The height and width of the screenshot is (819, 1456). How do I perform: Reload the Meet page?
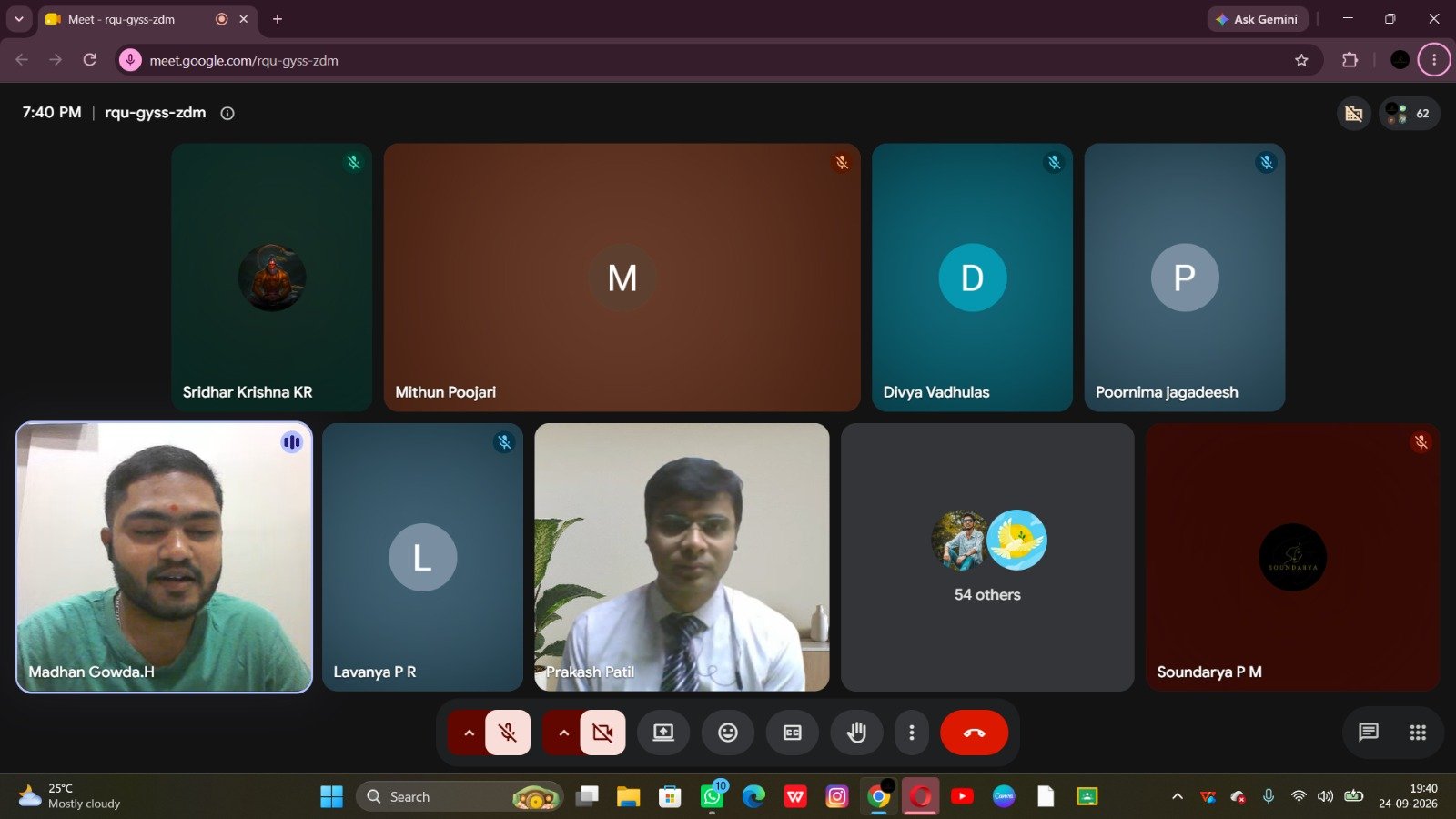pos(89,60)
